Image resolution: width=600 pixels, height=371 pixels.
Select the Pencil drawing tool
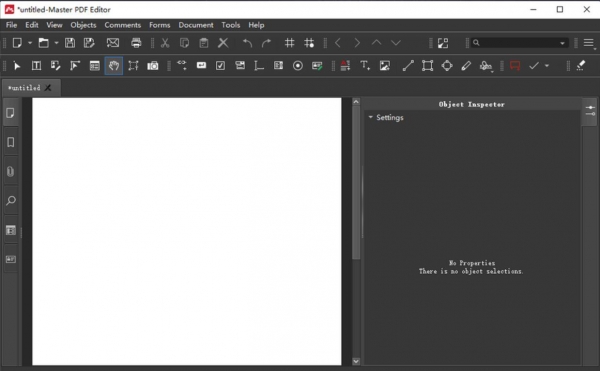click(466, 66)
